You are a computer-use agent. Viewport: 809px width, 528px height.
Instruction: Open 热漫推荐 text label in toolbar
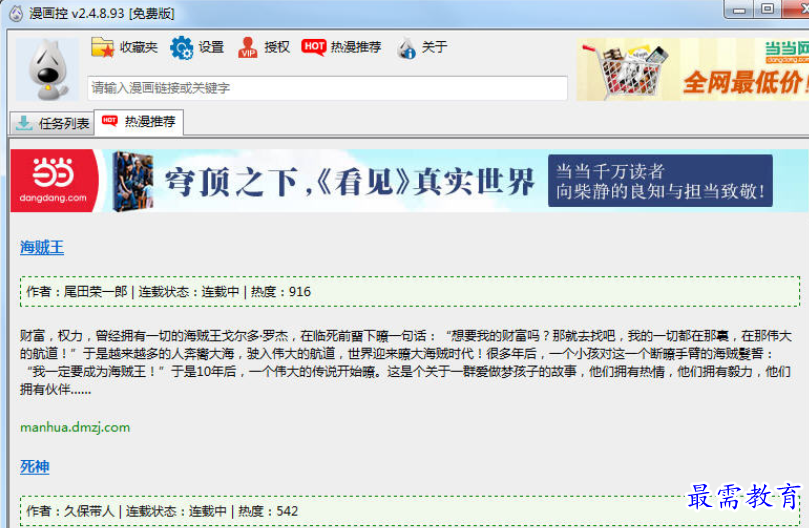point(355,47)
